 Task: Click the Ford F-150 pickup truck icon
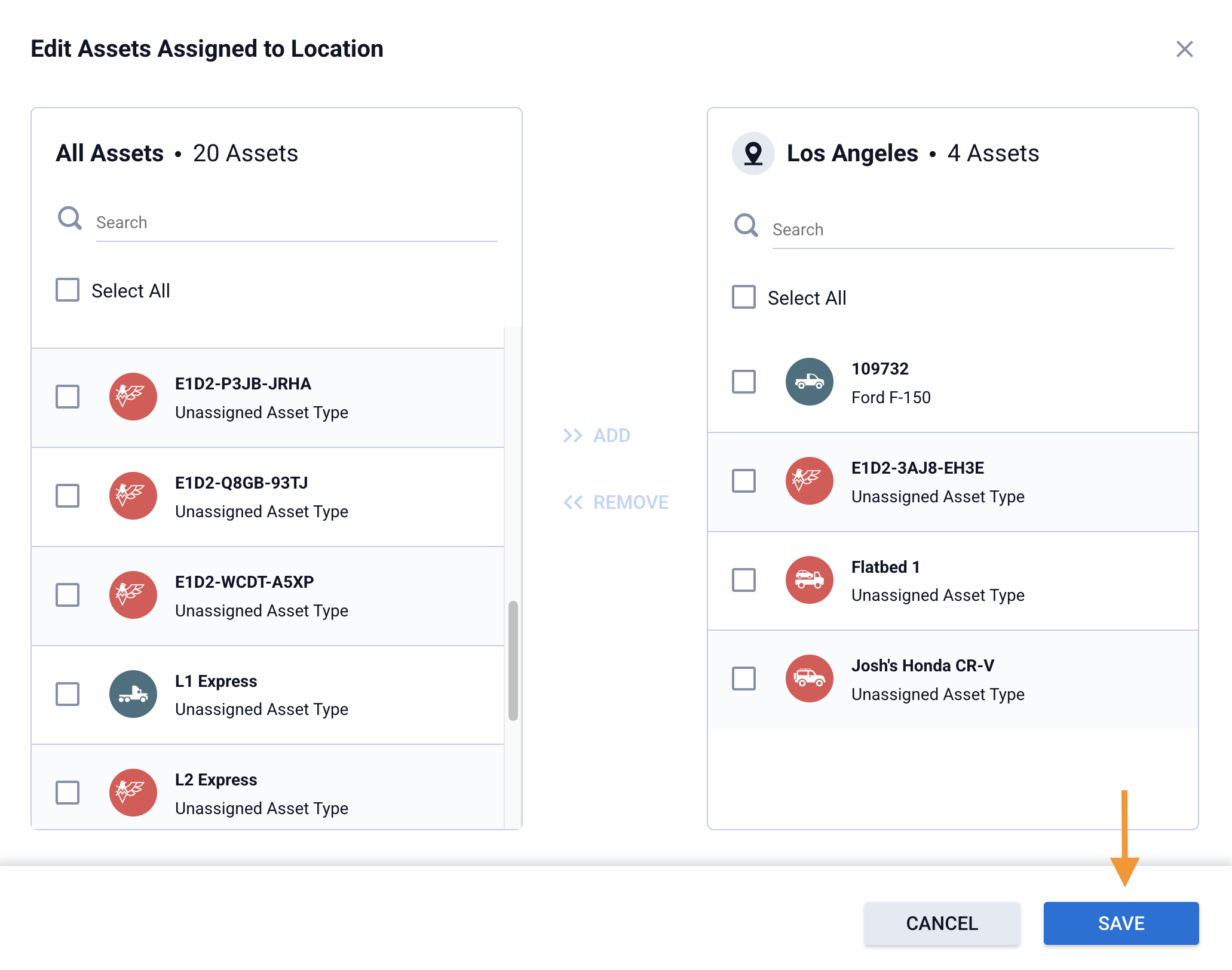click(809, 382)
